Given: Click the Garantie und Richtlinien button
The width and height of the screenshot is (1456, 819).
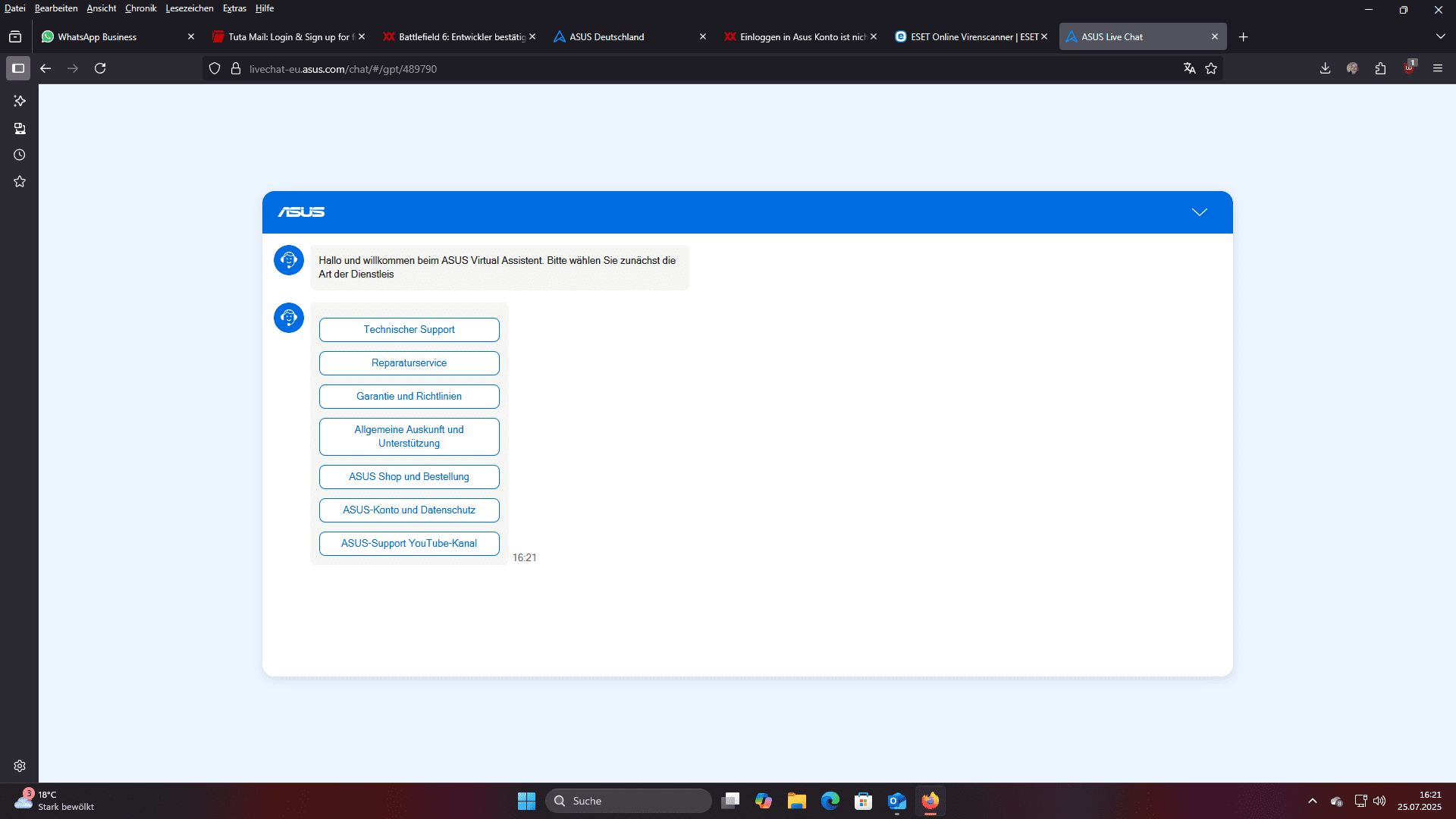Looking at the screenshot, I should click(409, 397).
